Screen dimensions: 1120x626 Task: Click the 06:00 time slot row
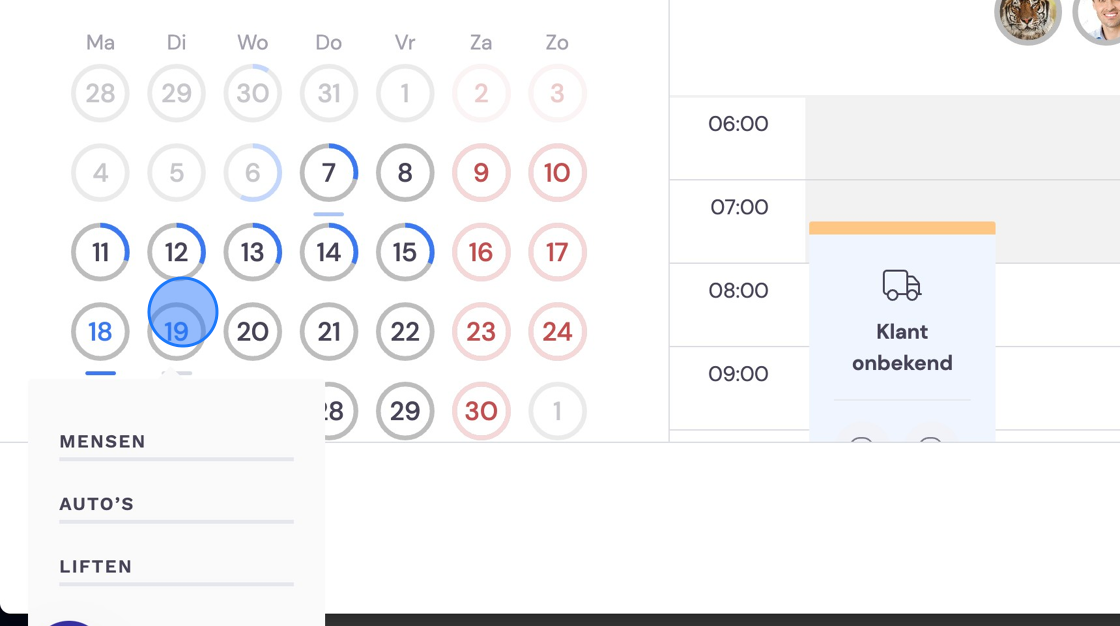click(894, 138)
